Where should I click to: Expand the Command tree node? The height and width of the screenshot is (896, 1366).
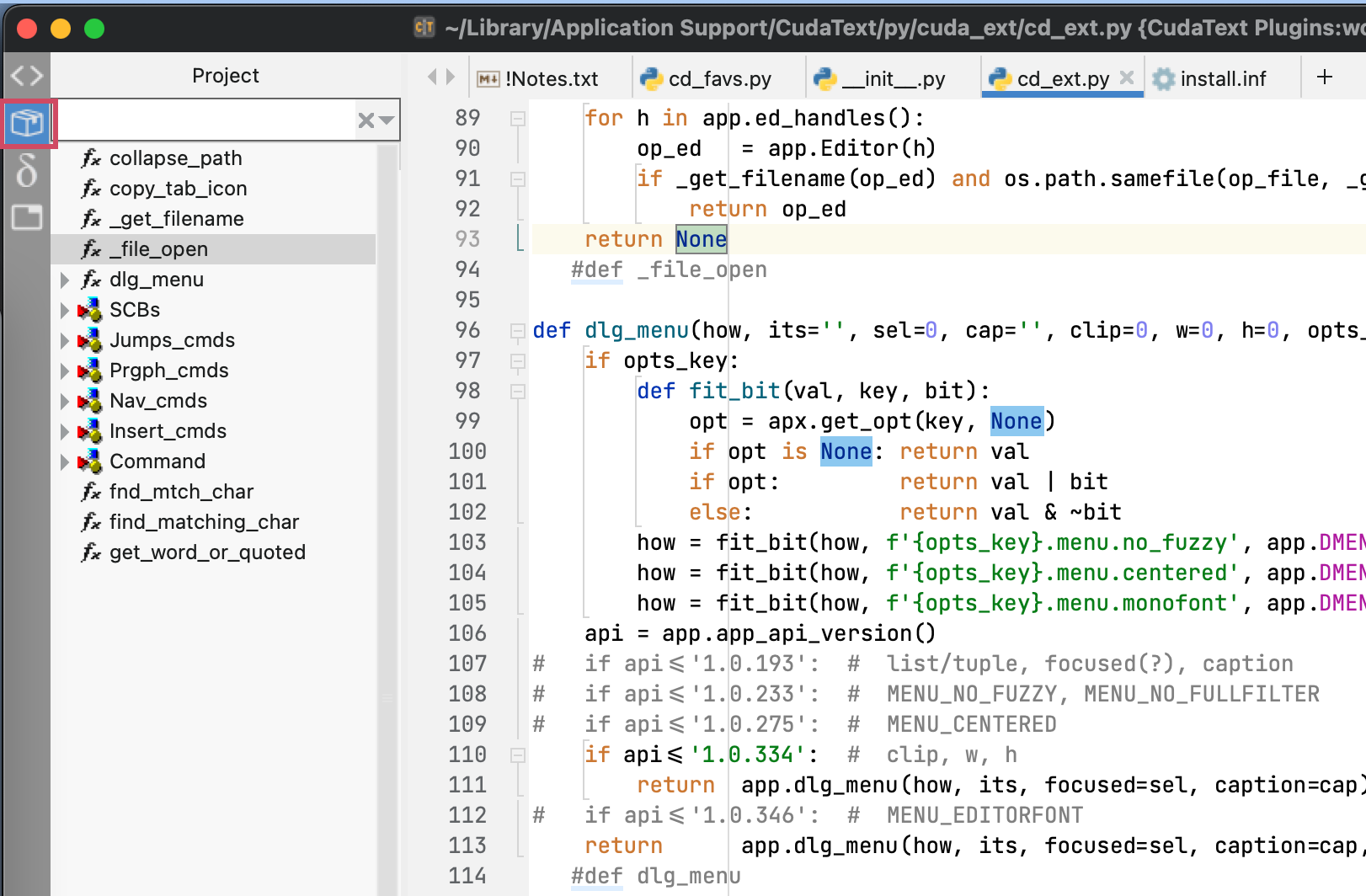(x=66, y=461)
